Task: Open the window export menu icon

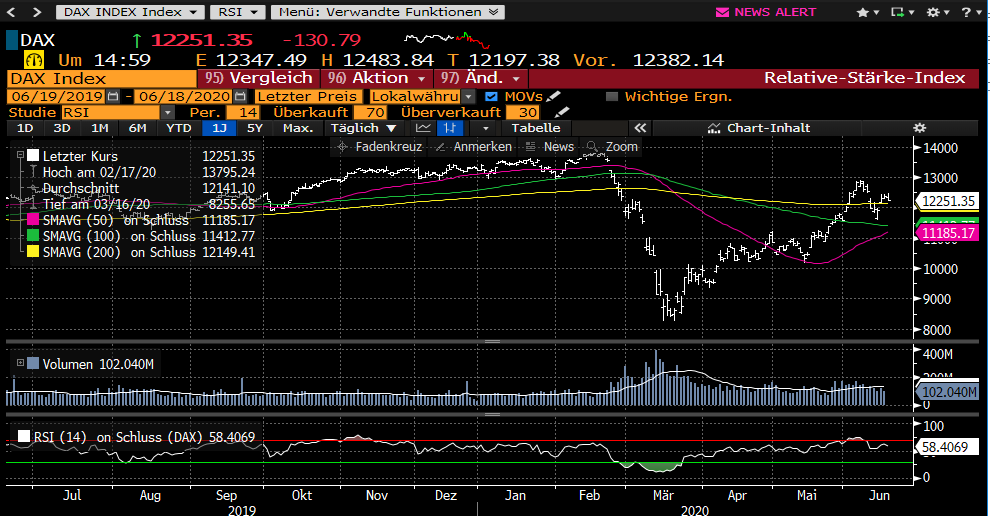Action: point(902,12)
